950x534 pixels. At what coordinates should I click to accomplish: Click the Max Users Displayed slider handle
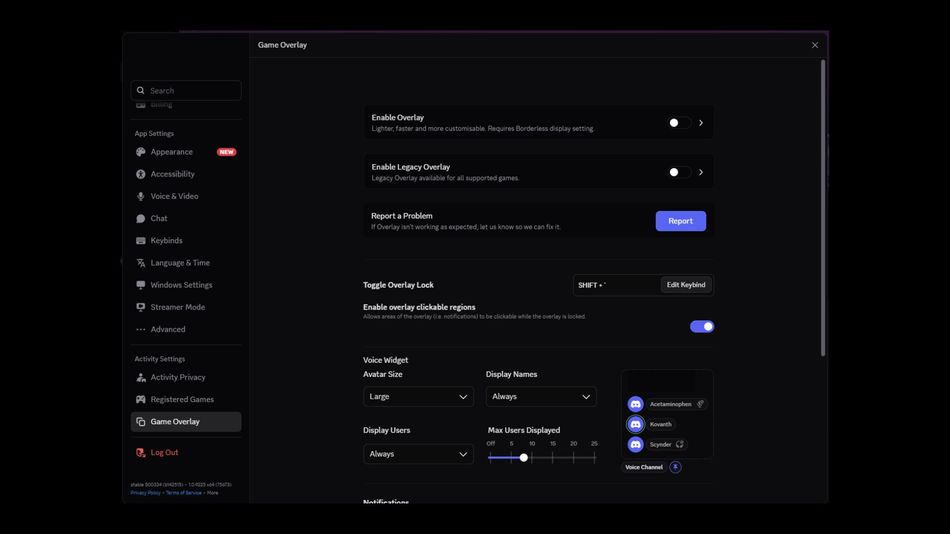[523, 458]
